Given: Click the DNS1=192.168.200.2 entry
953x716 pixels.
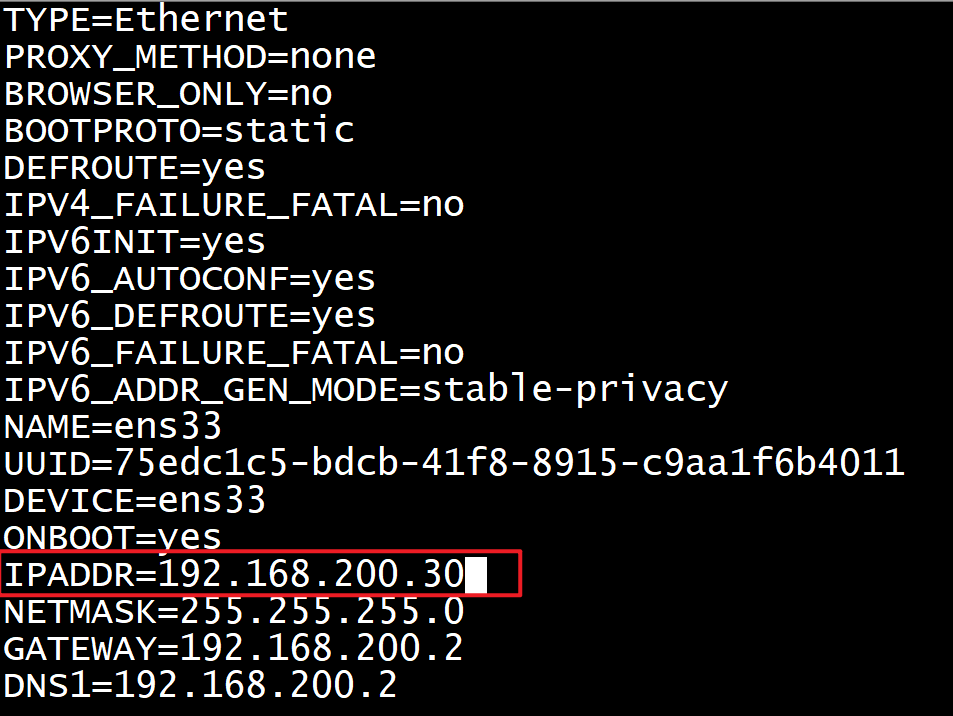Looking at the screenshot, I should coord(201,685).
